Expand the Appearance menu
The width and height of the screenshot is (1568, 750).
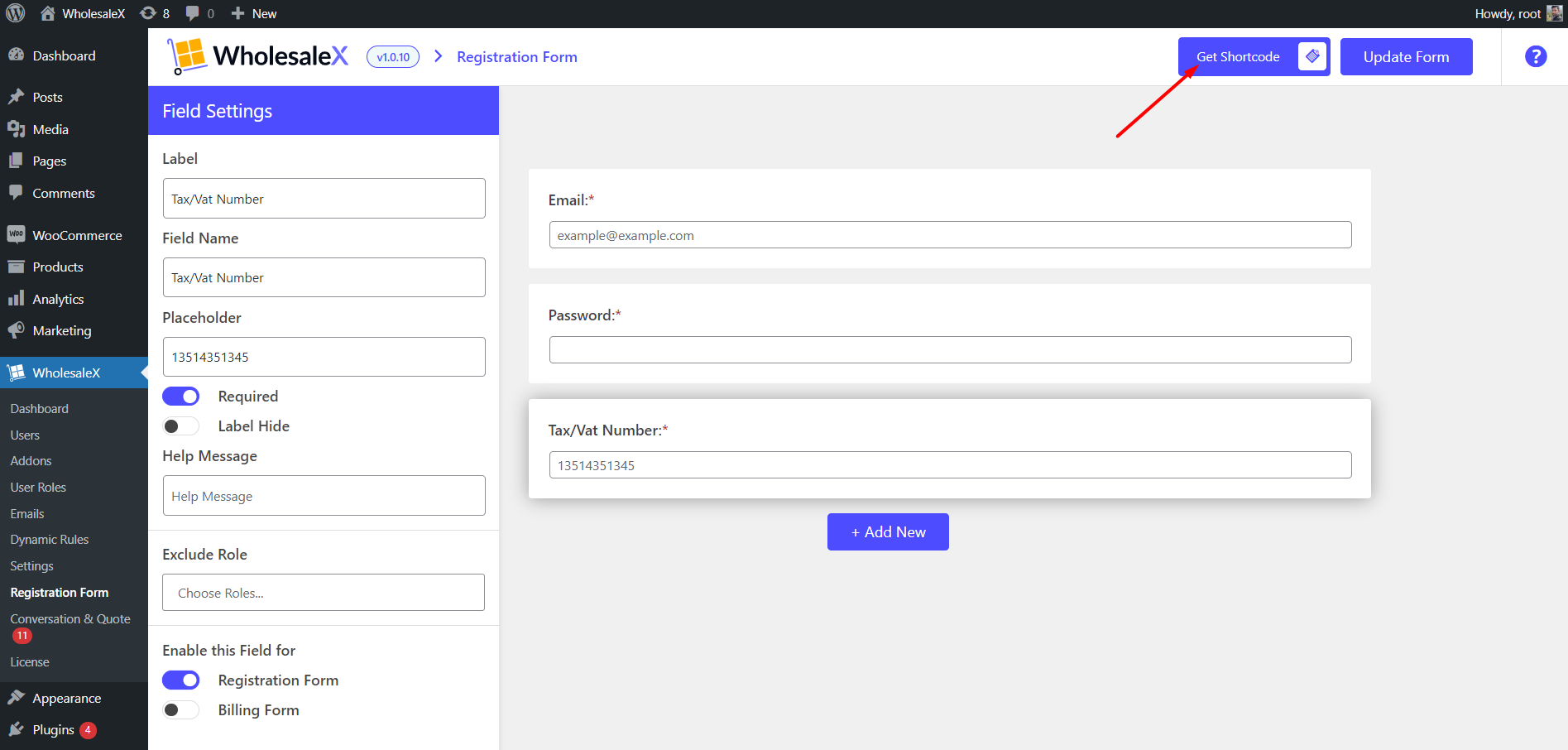pyautogui.click(x=66, y=698)
